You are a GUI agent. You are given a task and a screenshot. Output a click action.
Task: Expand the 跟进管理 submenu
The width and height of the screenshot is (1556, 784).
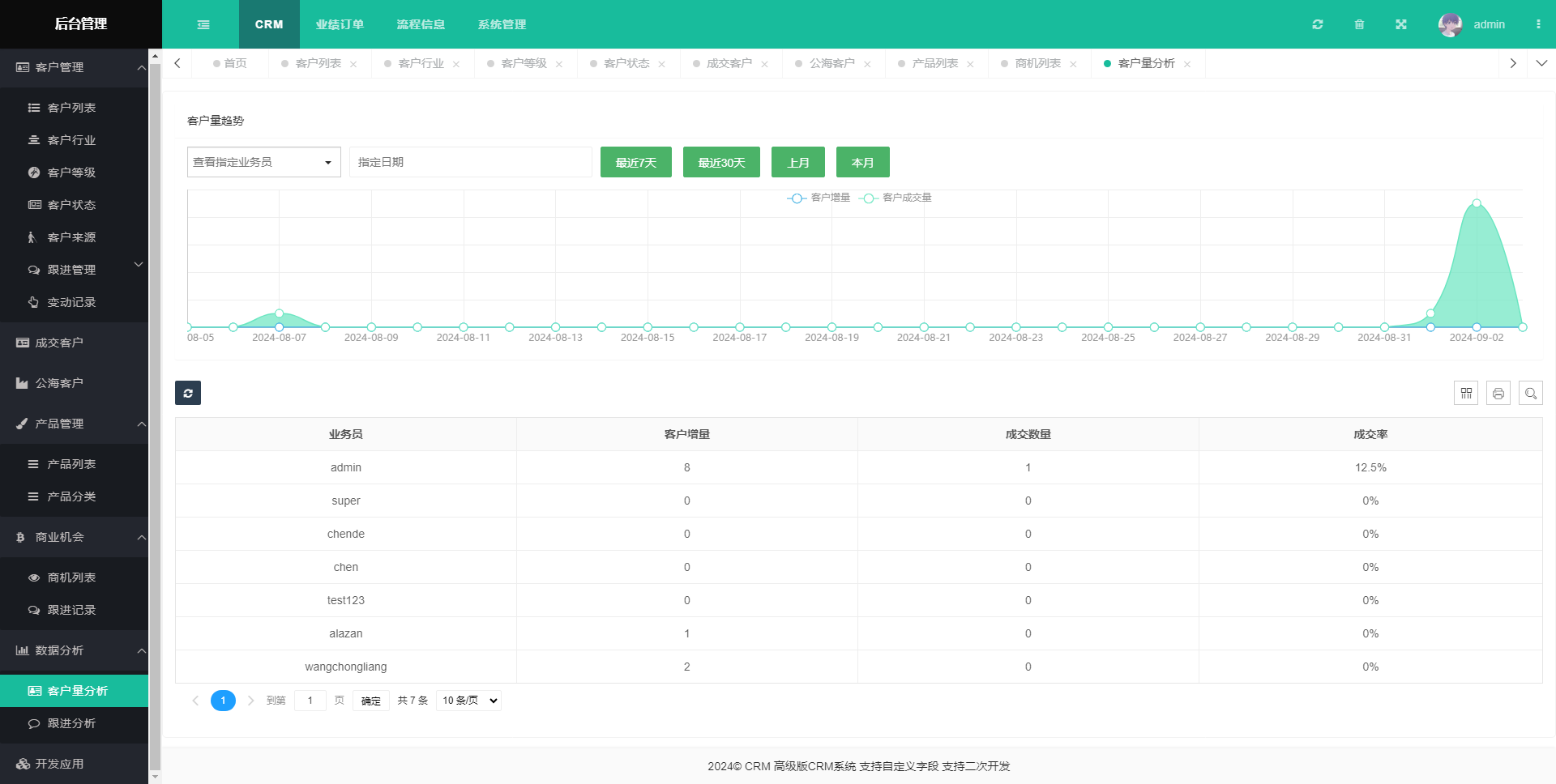pyautogui.click(x=74, y=270)
